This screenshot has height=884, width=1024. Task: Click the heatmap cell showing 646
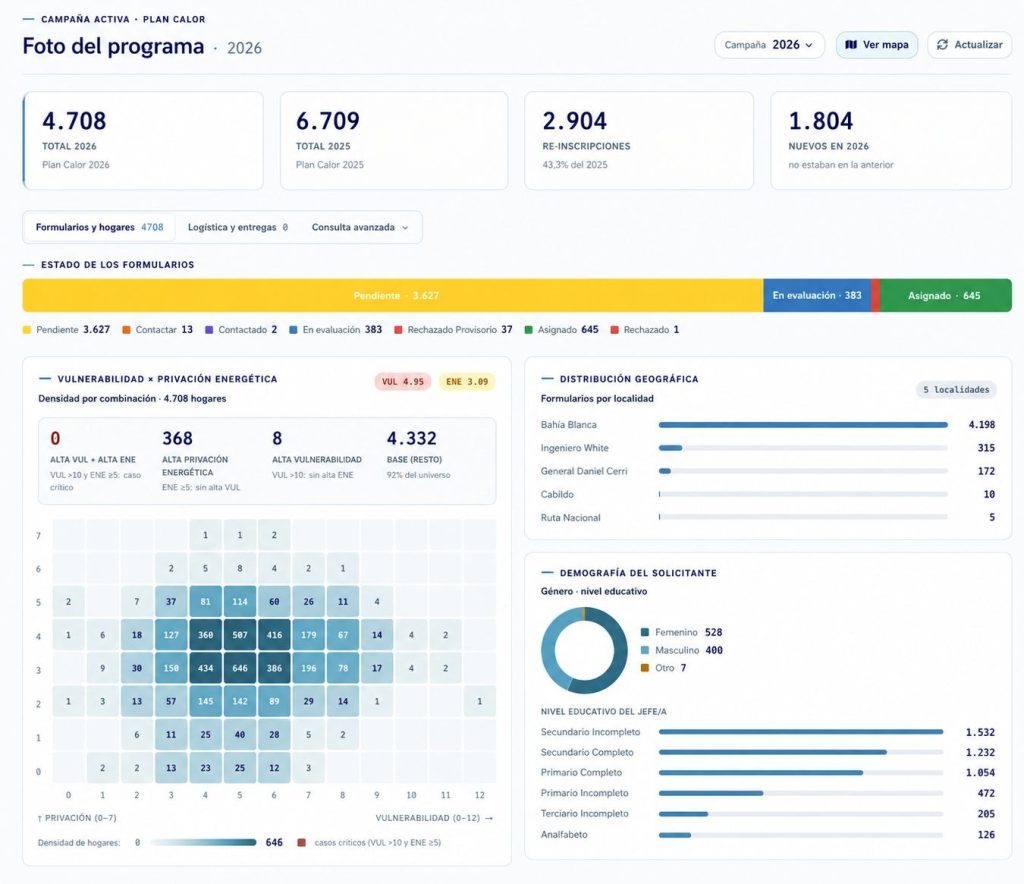pos(240,668)
